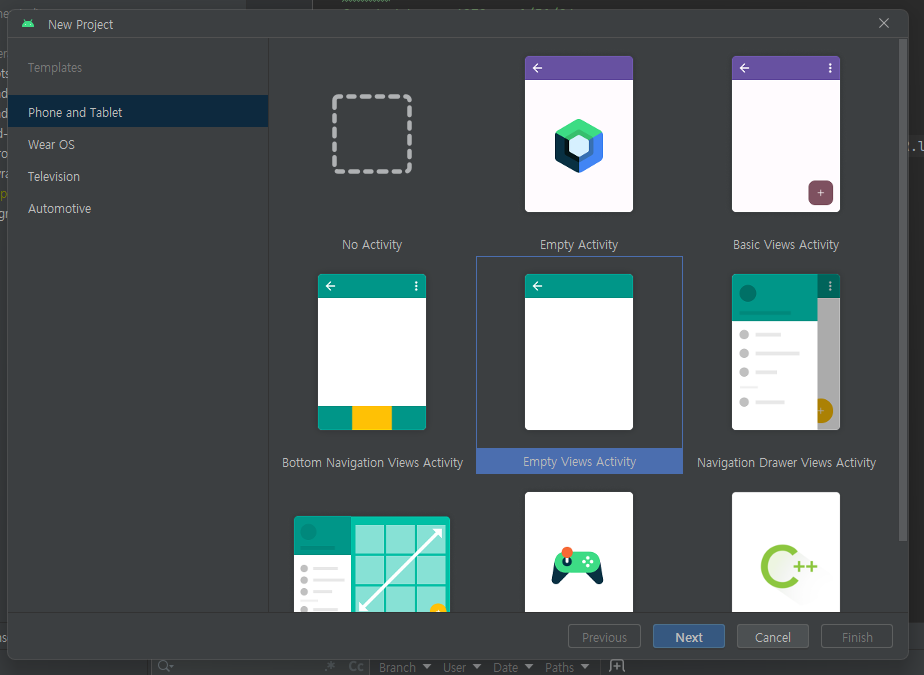The height and width of the screenshot is (675, 924).
Task: Click the Previous button
Action: (604, 637)
